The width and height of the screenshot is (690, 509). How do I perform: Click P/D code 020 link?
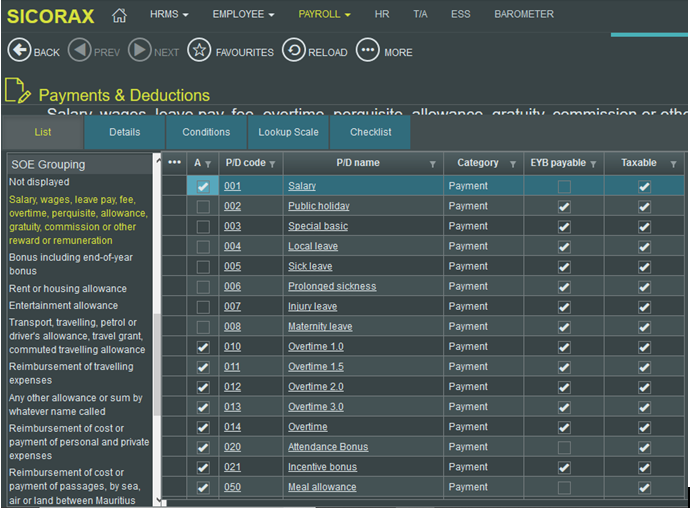coord(232,447)
